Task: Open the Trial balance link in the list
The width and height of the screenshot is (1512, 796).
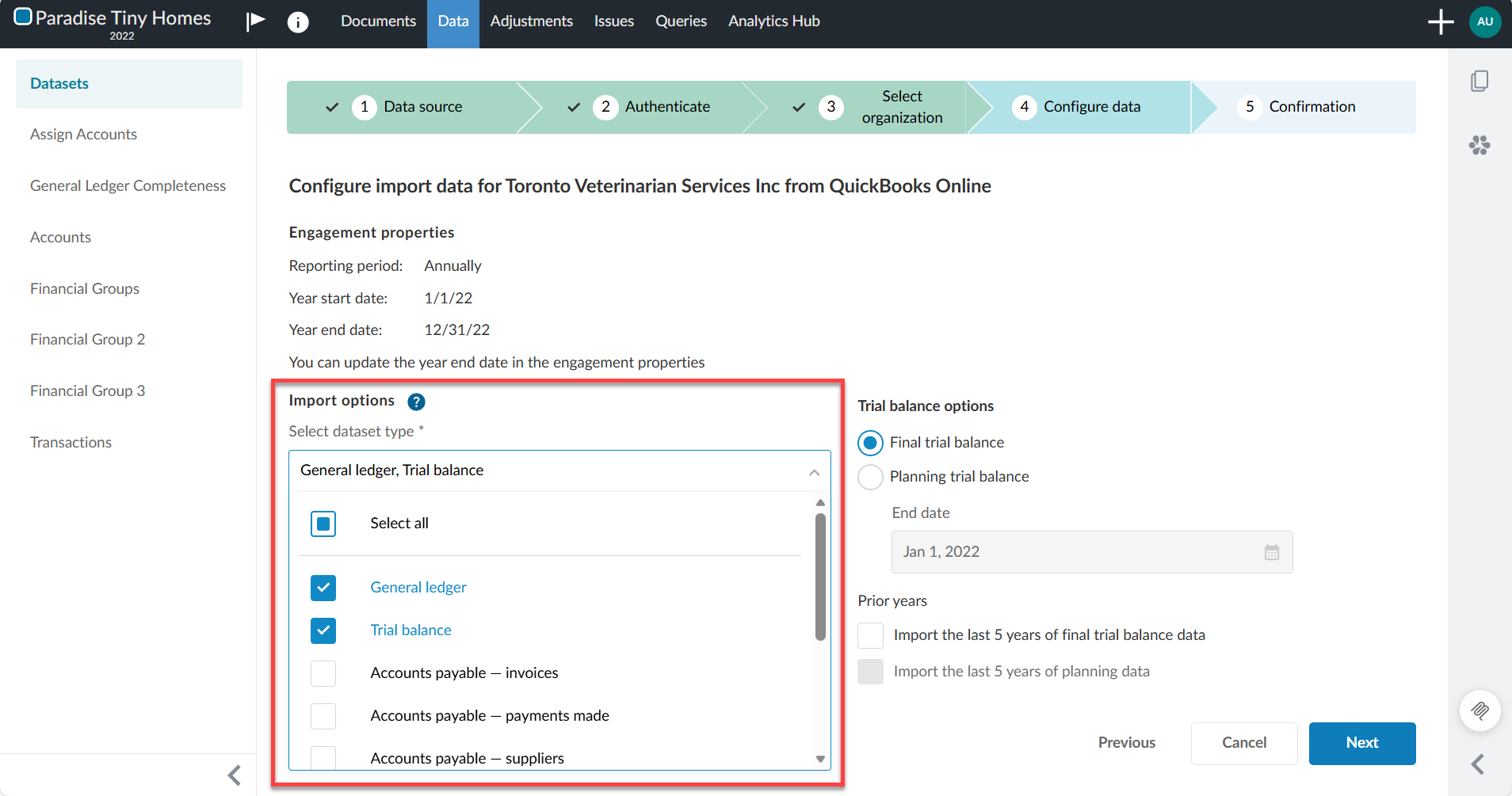Action: pyautogui.click(x=410, y=630)
